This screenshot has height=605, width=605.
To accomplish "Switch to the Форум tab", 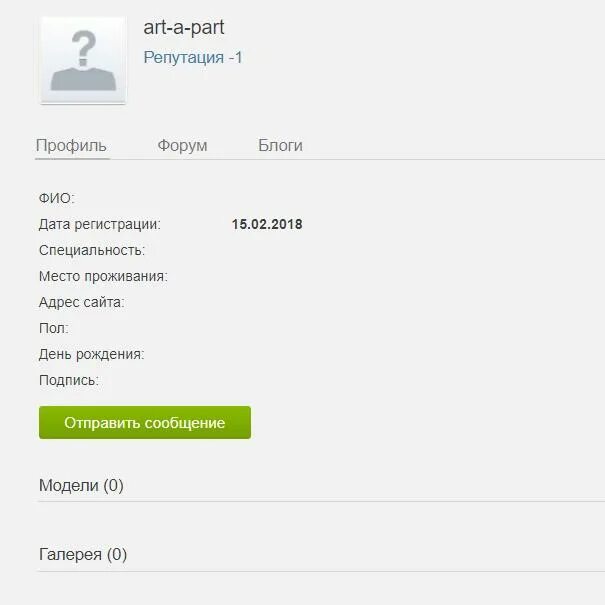I will pos(182,146).
